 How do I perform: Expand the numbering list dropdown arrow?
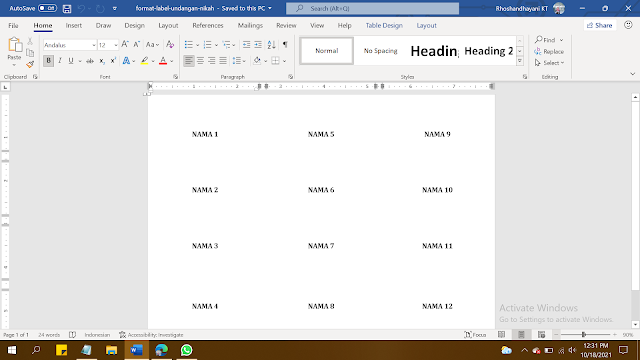tap(216, 45)
